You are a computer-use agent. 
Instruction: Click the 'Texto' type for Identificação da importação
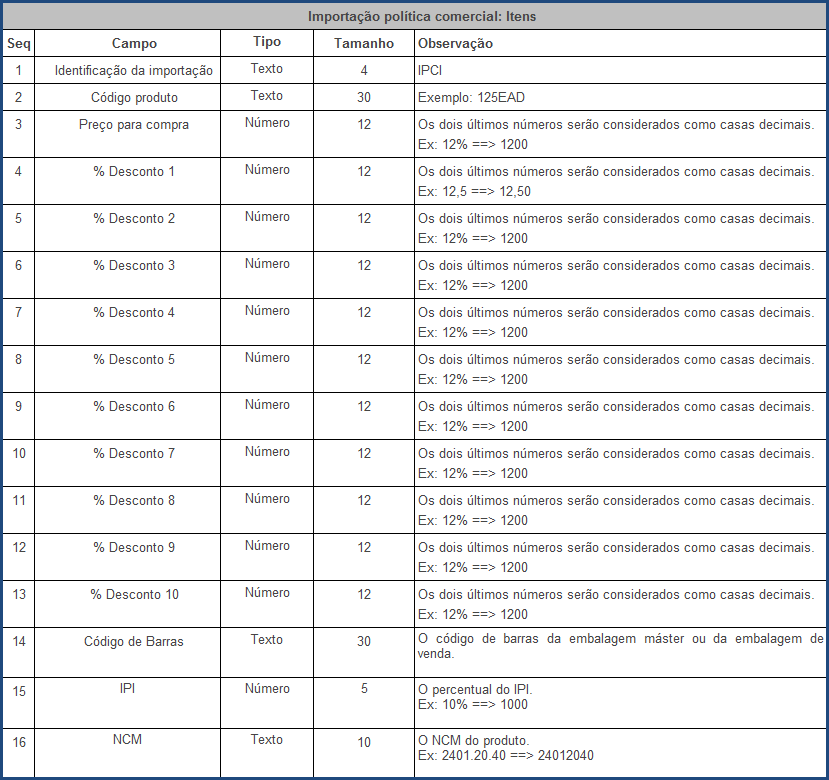(x=267, y=69)
